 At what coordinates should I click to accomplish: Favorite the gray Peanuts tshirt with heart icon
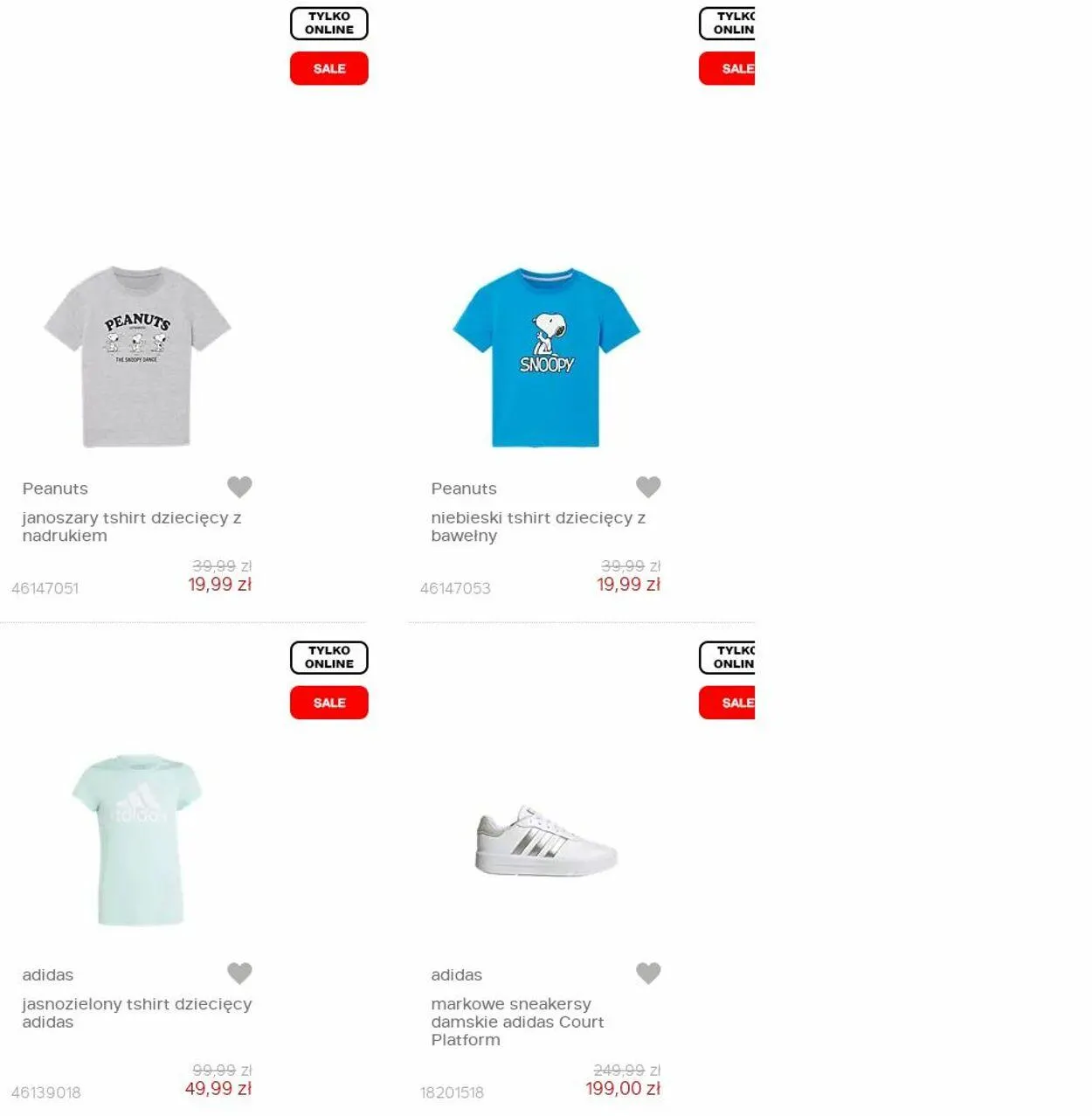[239, 487]
